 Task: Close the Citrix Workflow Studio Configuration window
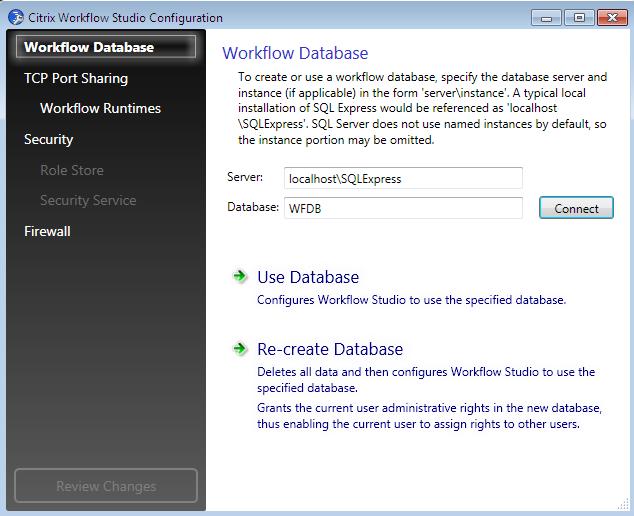pos(612,18)
